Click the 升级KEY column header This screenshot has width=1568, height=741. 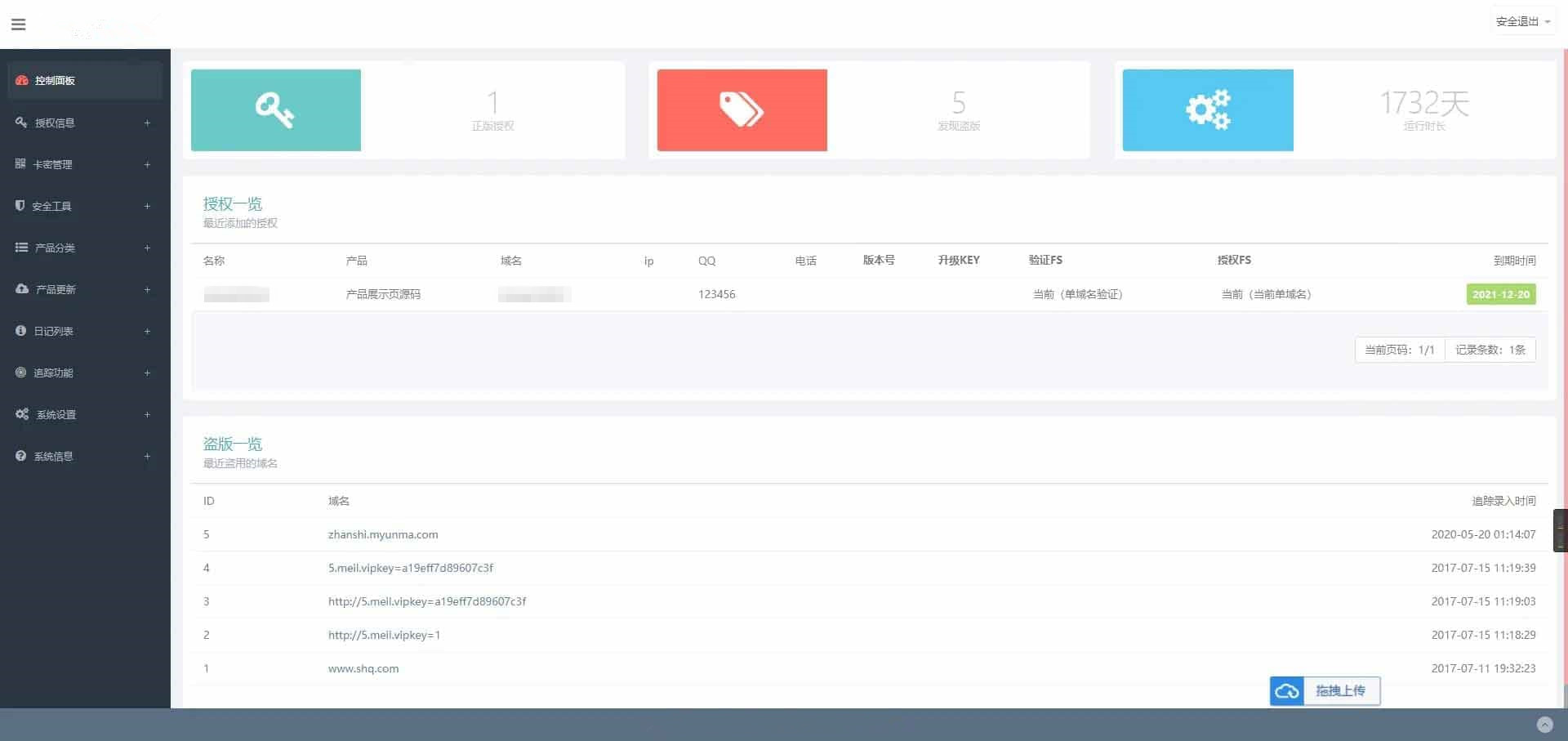click(959, 260)
